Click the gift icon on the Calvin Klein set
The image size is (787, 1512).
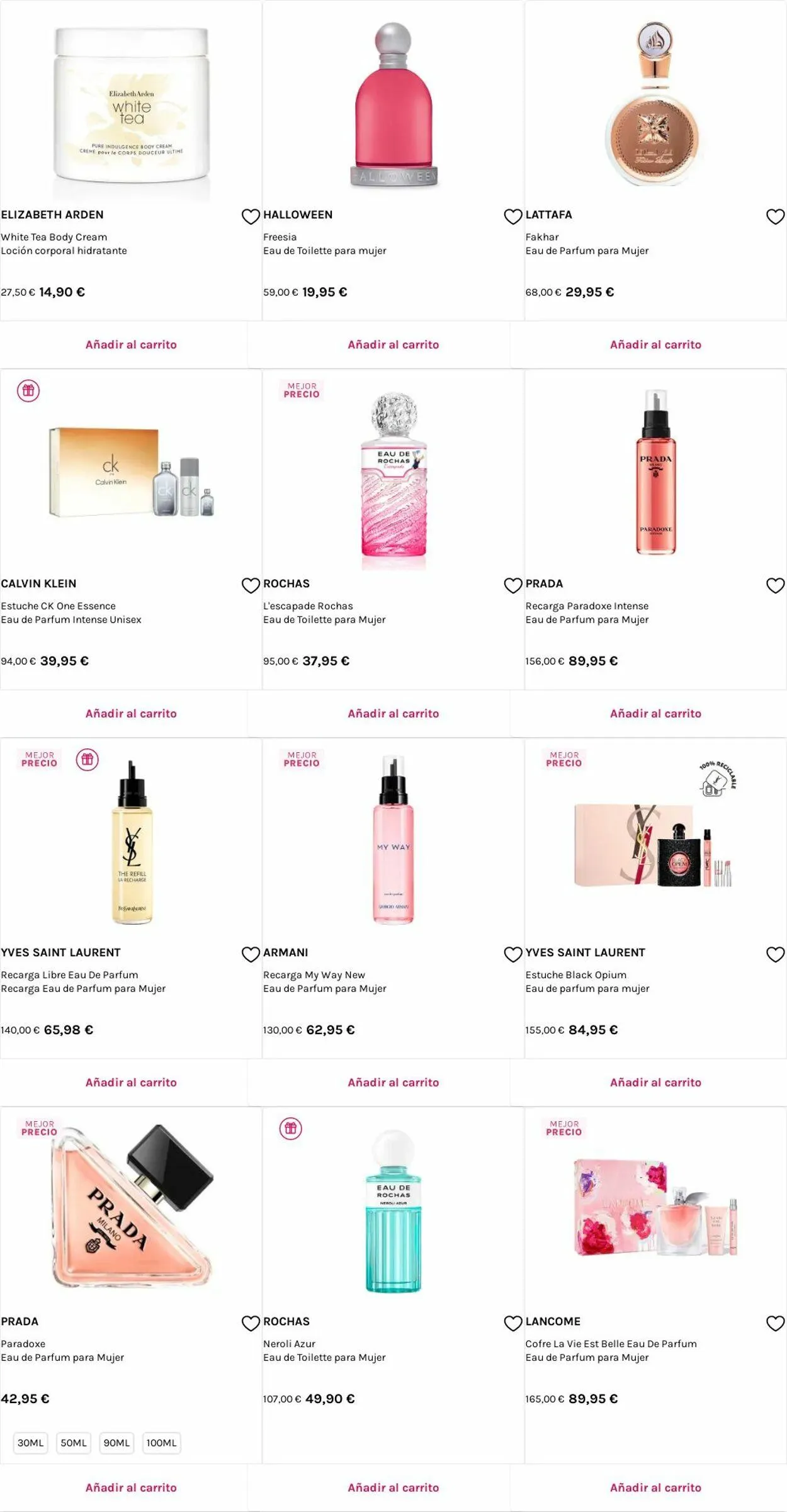[28, 391]
